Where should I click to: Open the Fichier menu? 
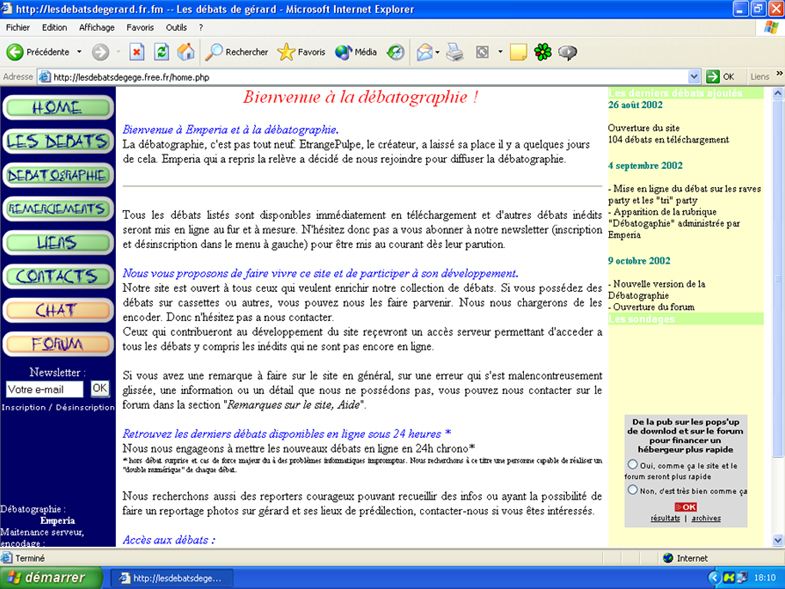18,28
